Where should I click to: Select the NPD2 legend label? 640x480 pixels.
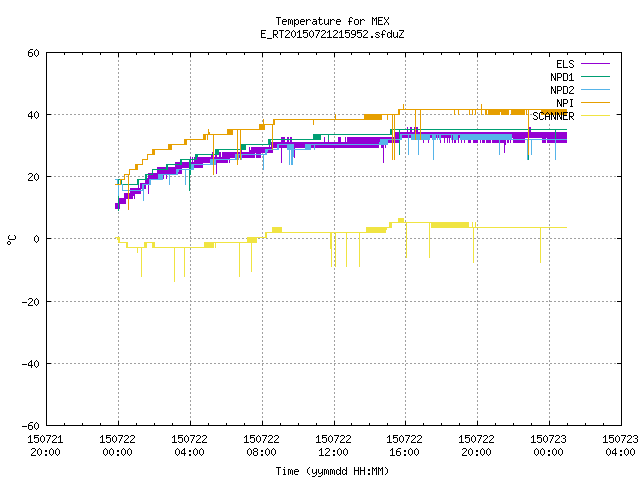coord(562,90)
